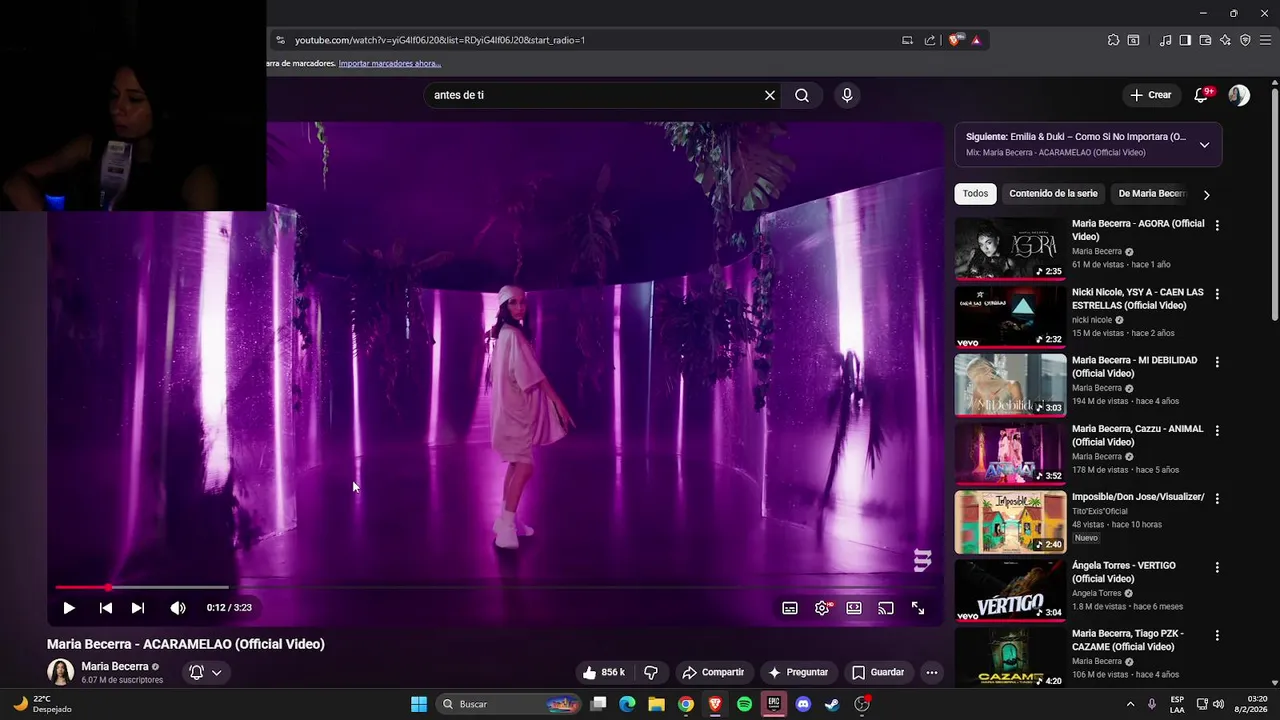Open AGORA (Official Video) thumbnail
Screen dimensions: 1280x720
(x=1010, y=249)
